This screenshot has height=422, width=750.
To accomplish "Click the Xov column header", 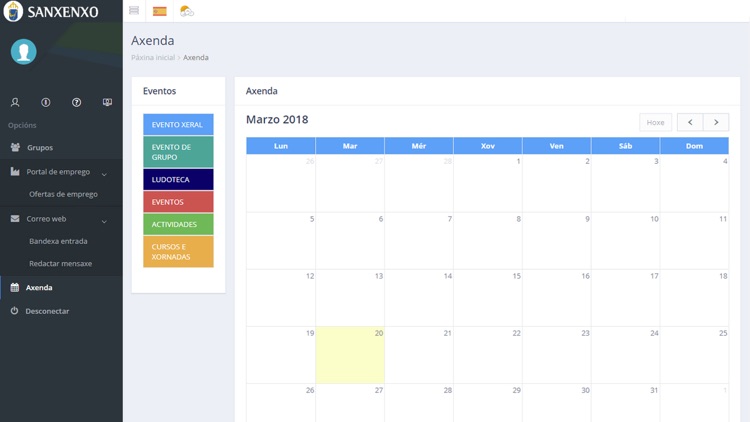I will tap(488, 146).
